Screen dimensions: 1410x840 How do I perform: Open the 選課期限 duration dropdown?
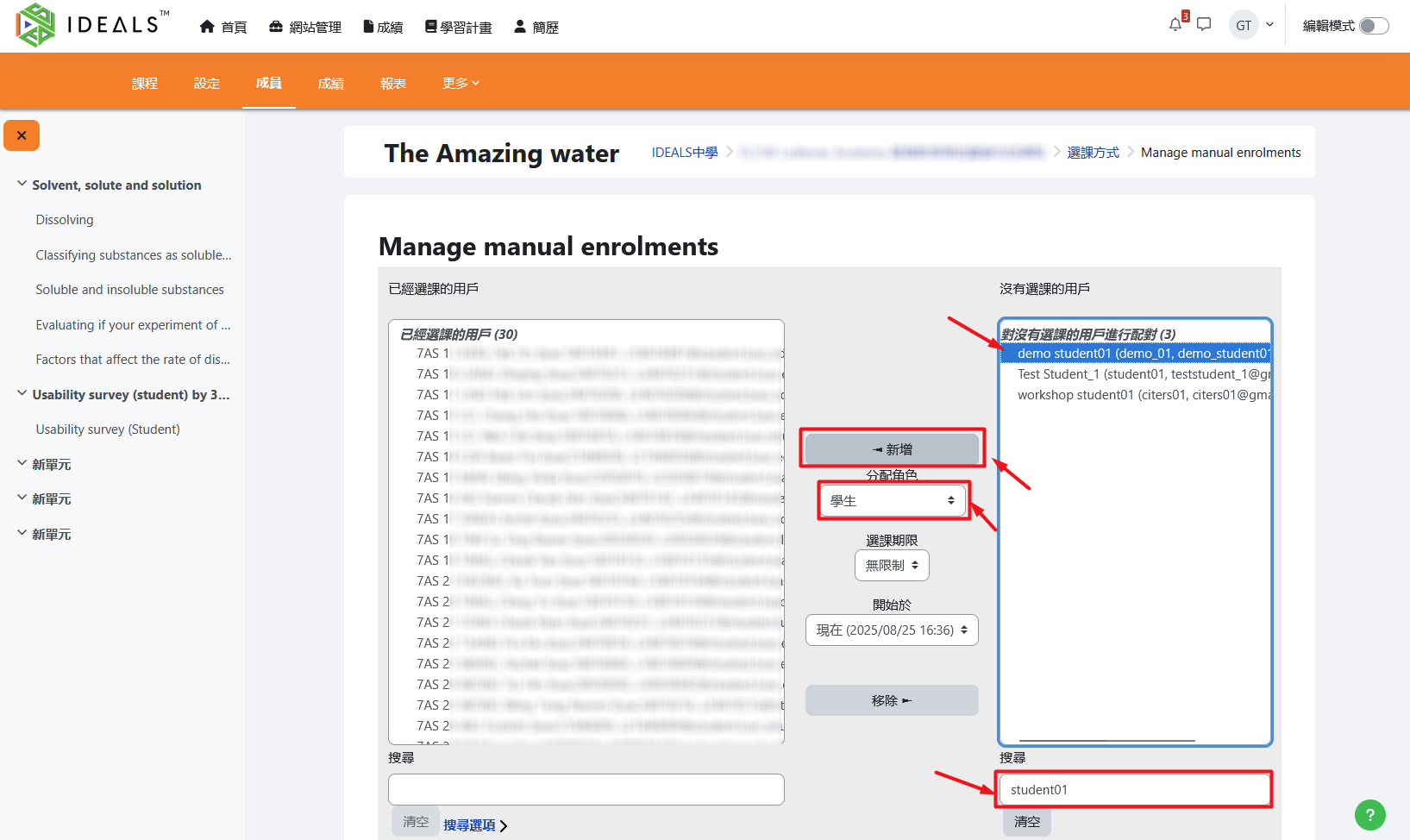coord(892,566)
